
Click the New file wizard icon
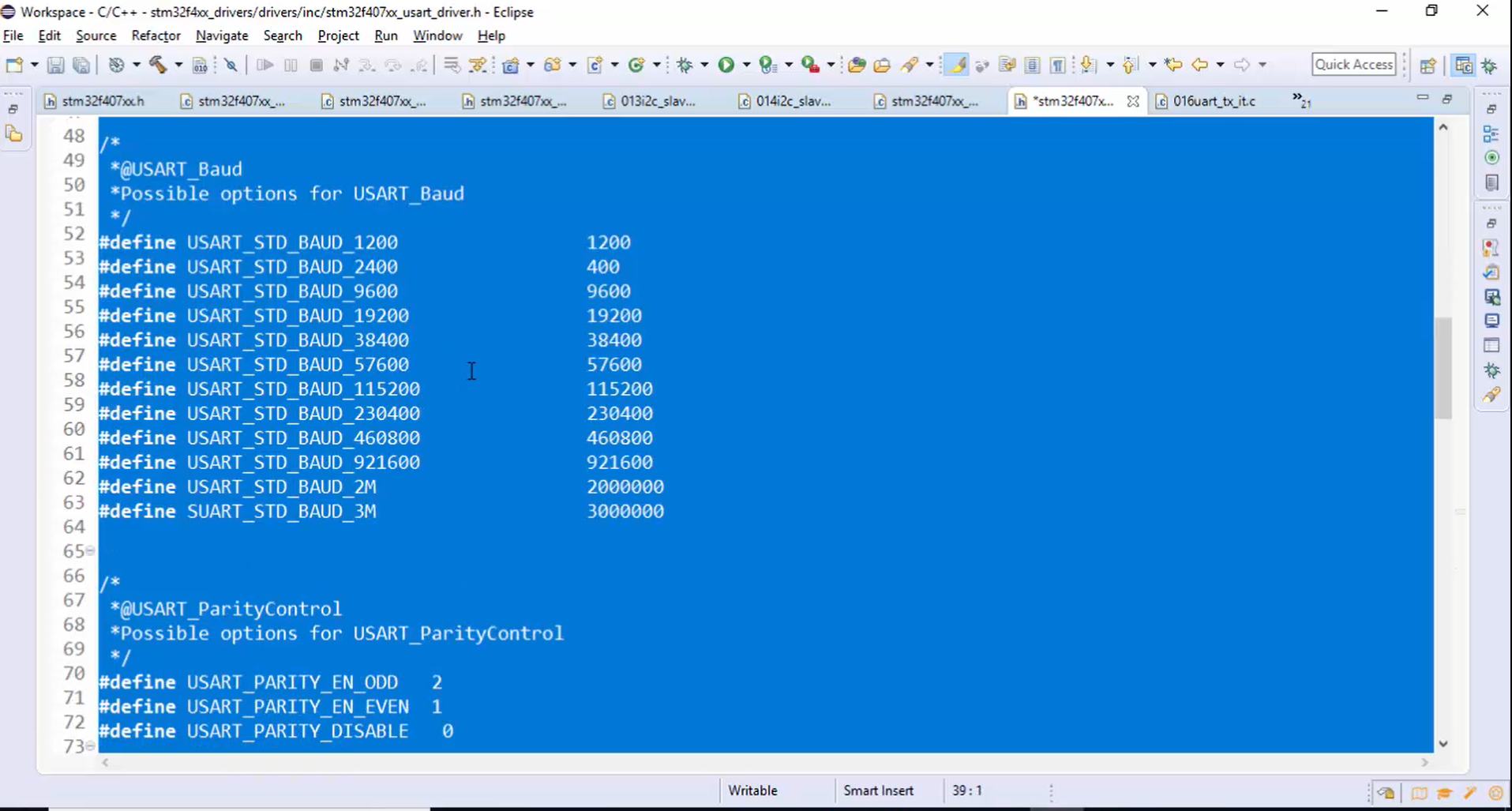(x=14, y=65)
